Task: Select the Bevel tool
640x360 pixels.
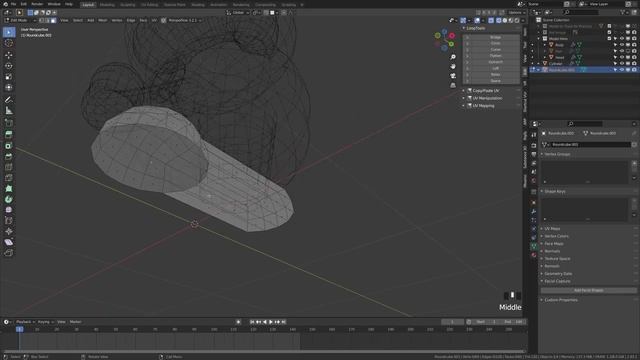Action: point(9,156)
